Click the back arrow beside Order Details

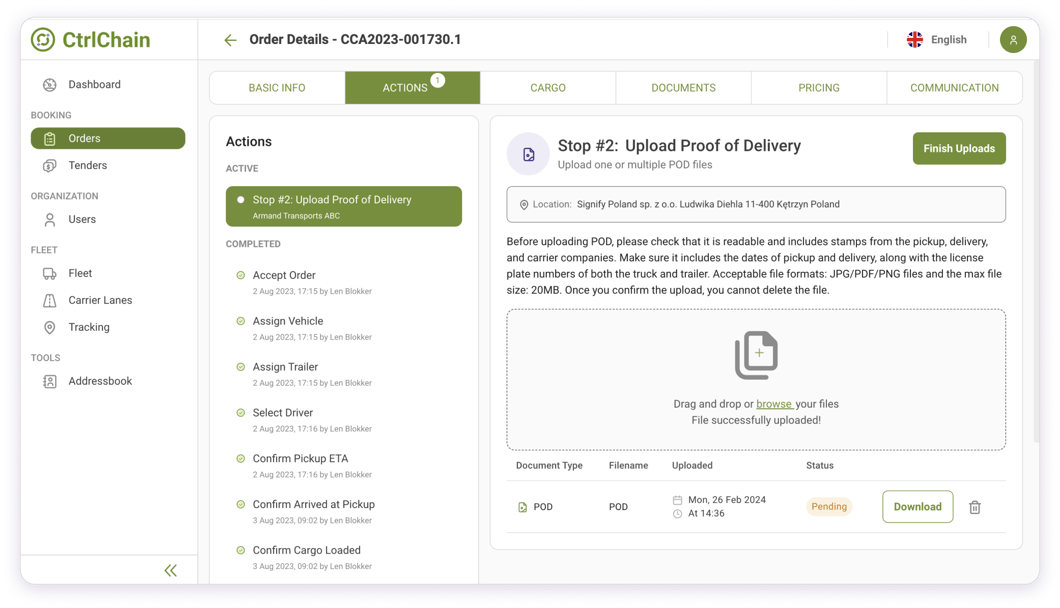click(x=230, y=40)
